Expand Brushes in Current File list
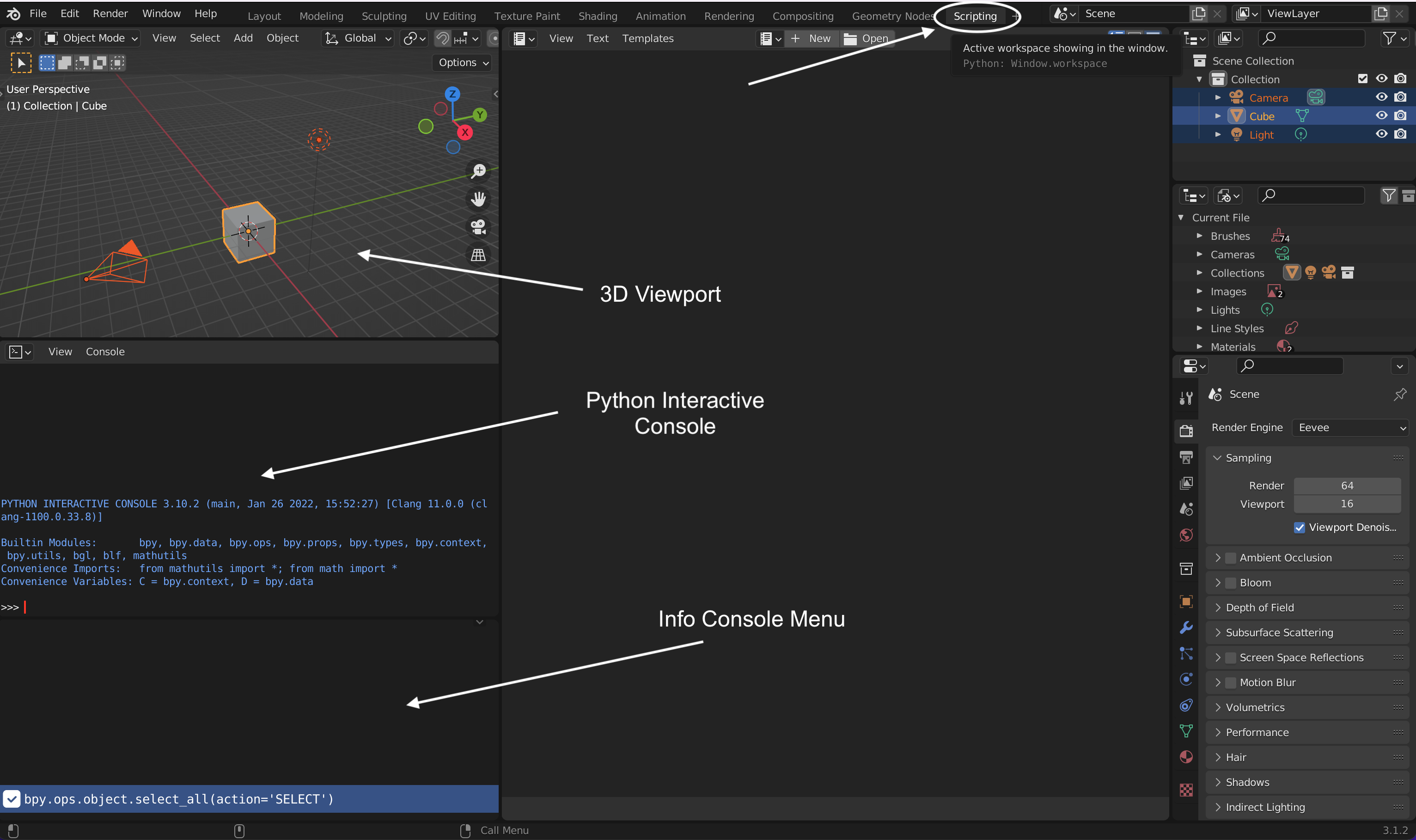The height and width of the screenshot is (840, 1416). coord(1199,236)
